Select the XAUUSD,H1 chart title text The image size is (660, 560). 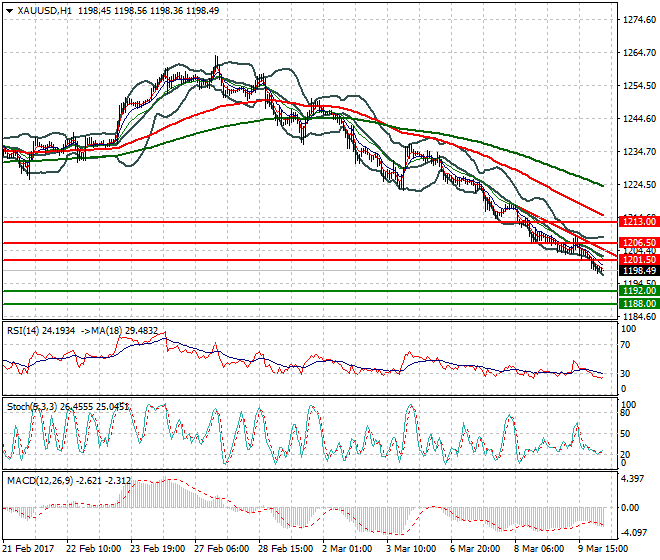(x=45, y=11)
